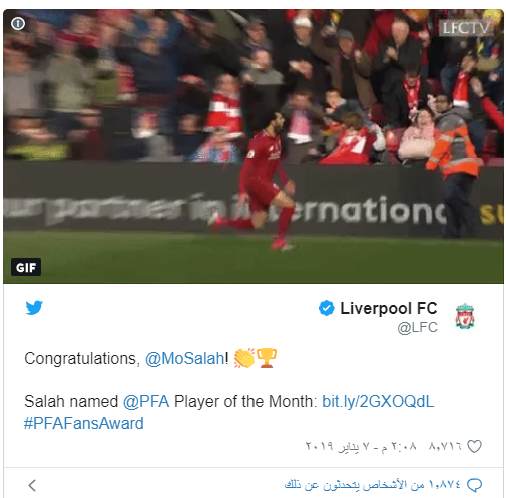Click the likes count number
This screenshot has height=498, width=506.
(445, 446)
